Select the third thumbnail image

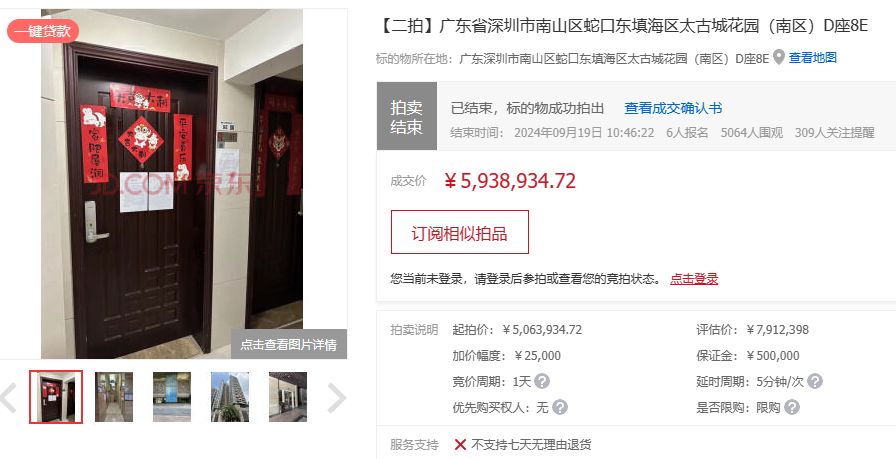[x=172, y=397]
